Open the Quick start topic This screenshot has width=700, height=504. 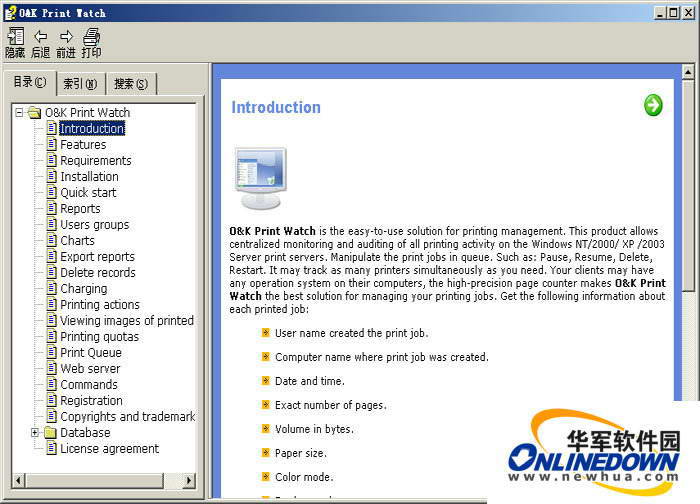pyautogui.click(x=88, y=192)
